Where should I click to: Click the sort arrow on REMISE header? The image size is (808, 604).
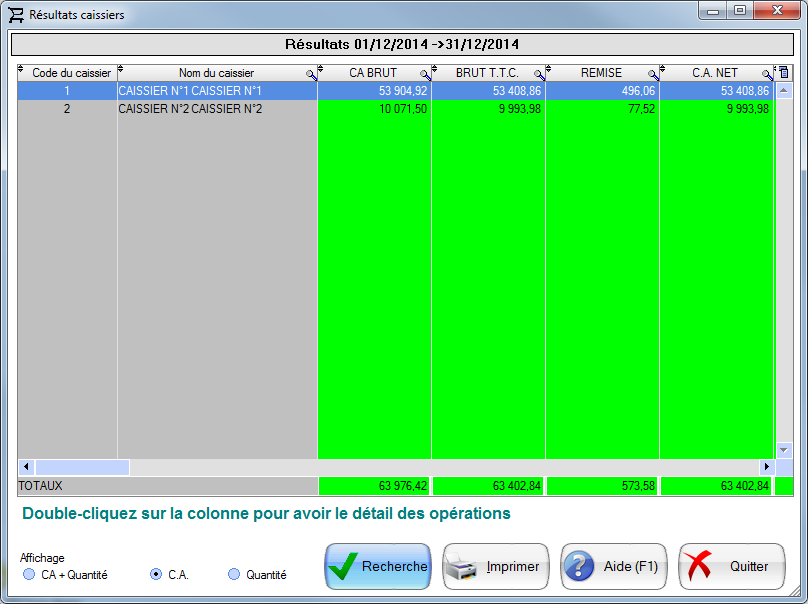[549, 70]
